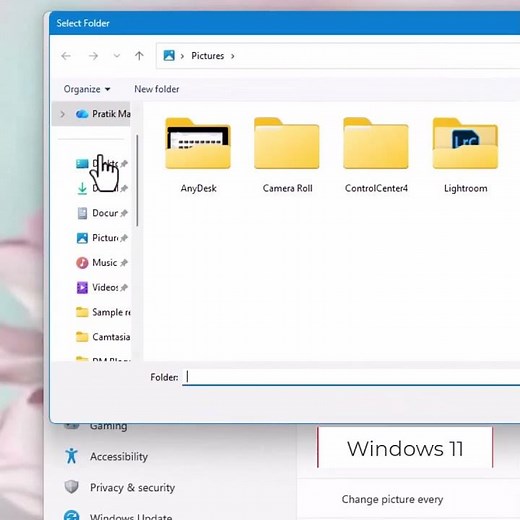Viewport: 520px width, 520px height.
Task: Click the Music note icon in sidebar
Action: tap(82, 263)
